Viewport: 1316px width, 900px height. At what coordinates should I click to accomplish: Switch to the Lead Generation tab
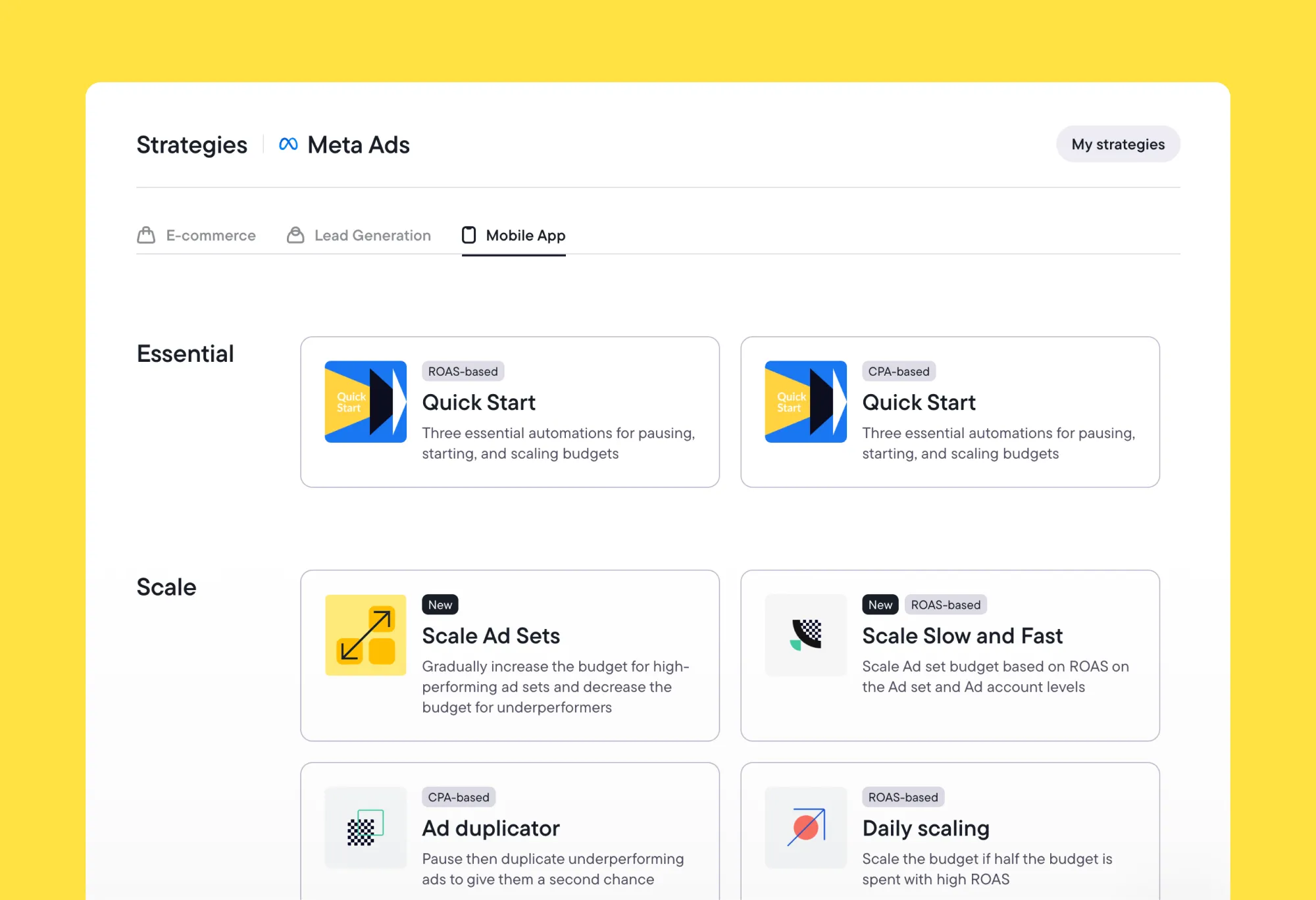(x=372, y=235)
